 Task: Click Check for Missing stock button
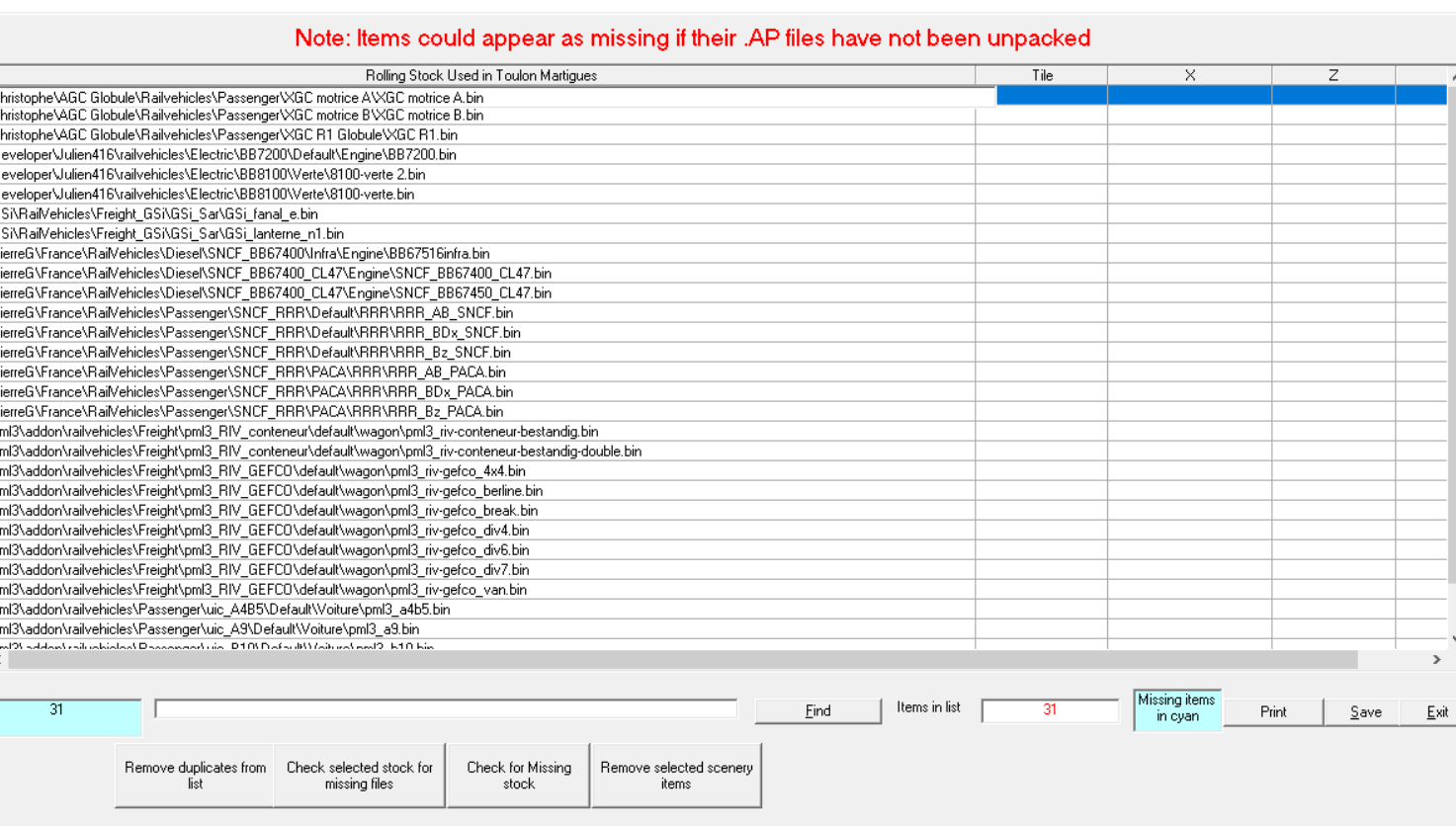(x=519, y=776)
